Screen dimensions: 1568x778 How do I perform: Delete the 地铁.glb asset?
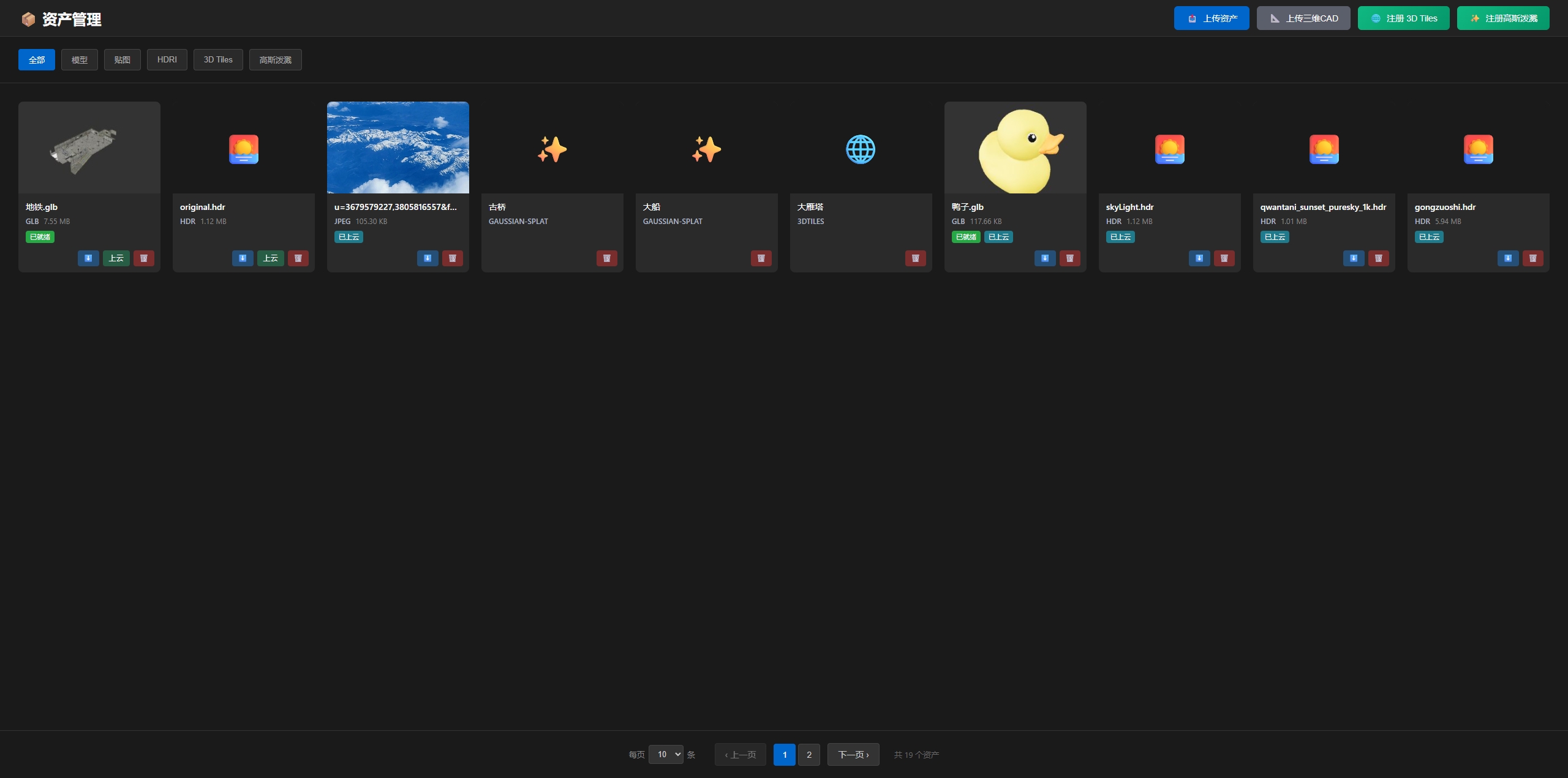[144, 258]
